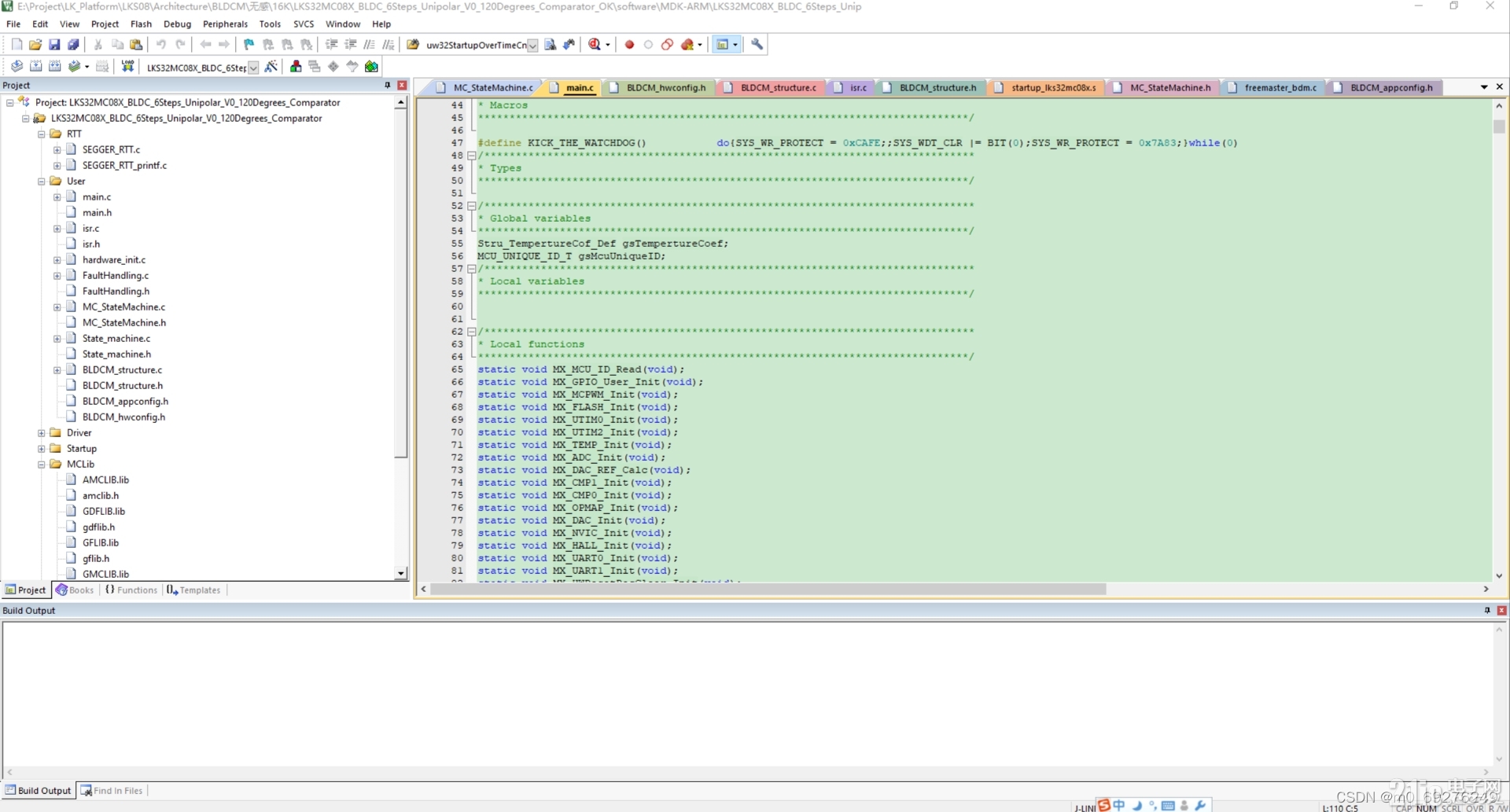Click line number 65 in the gutter
The width and height of the screenshot is (1510, 812).
click(x=457, y=369)
